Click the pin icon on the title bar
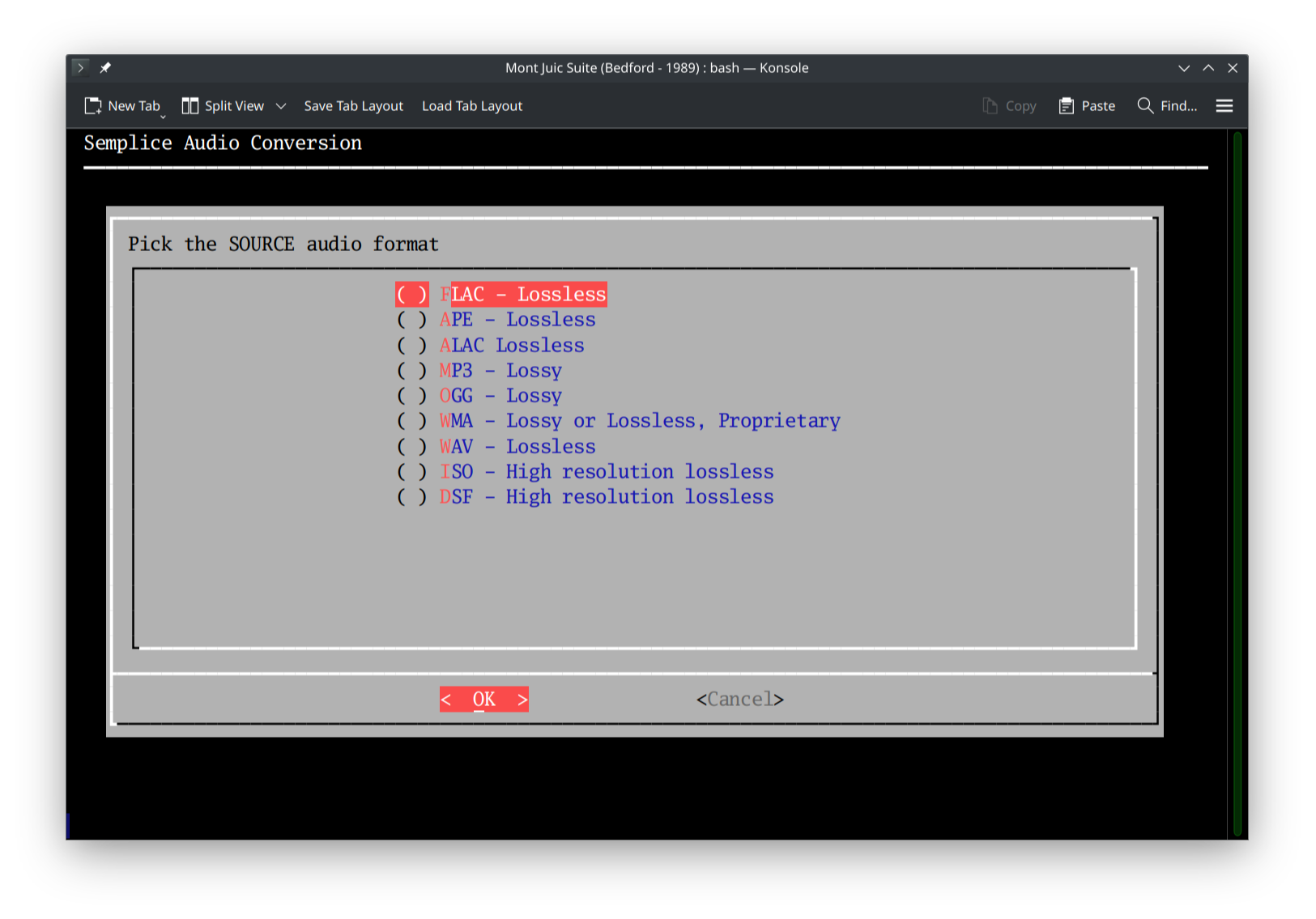 [105, 67]
